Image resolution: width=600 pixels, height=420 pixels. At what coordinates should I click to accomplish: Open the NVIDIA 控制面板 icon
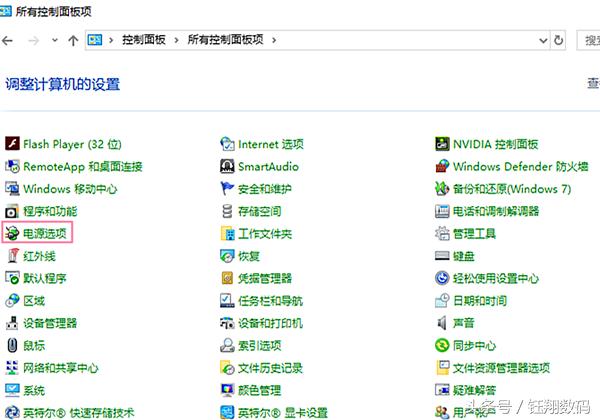443,144
